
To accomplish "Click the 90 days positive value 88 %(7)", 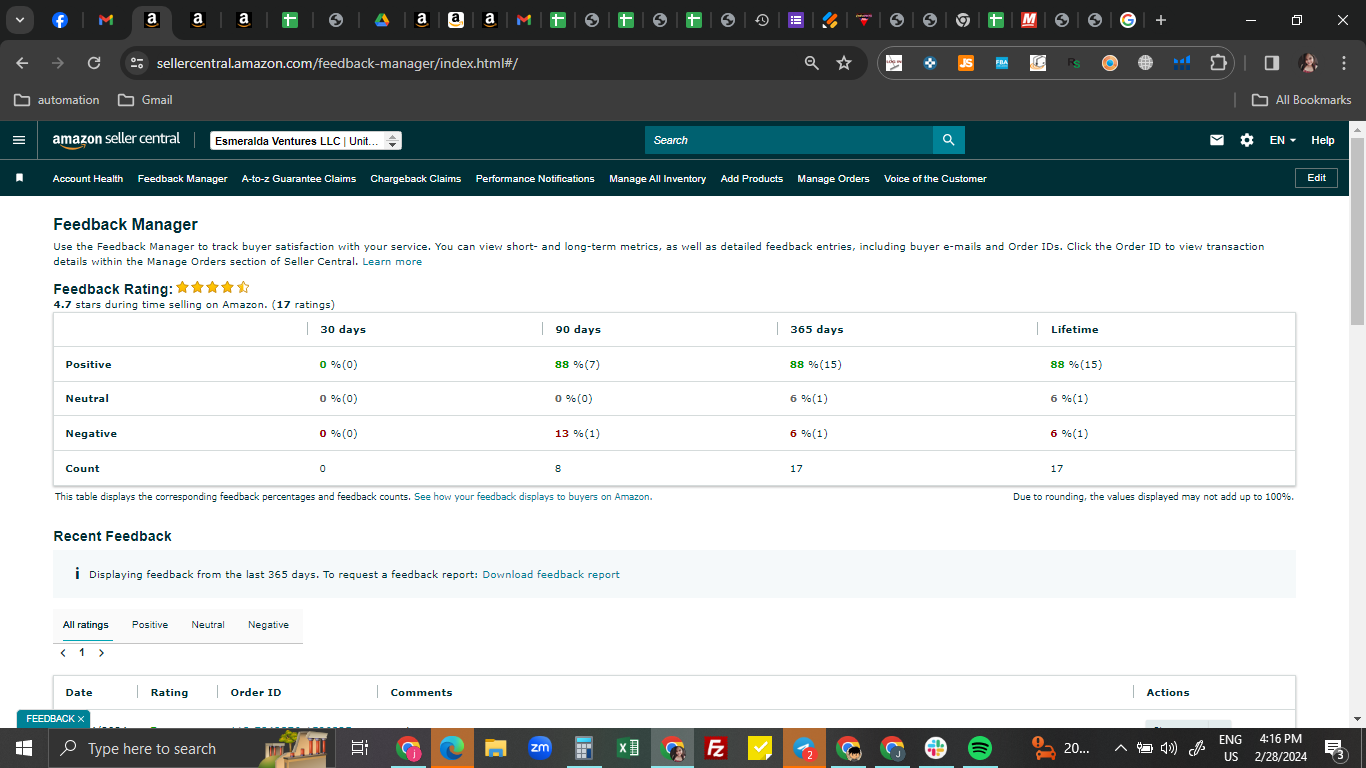I will pyautogui.click(x=577, y=365).
